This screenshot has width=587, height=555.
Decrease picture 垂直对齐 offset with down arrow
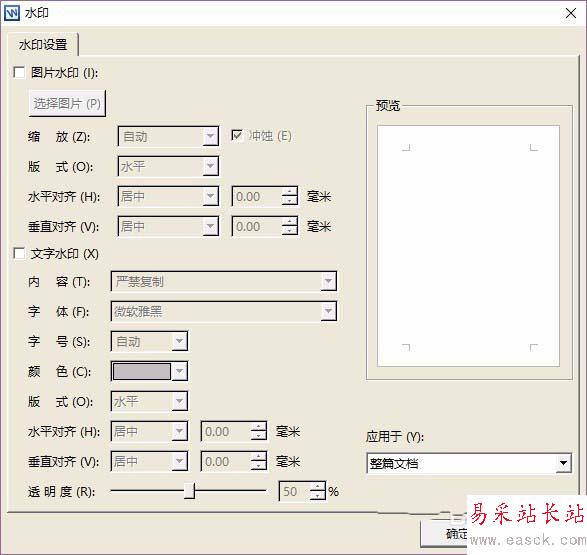(289, 231)
